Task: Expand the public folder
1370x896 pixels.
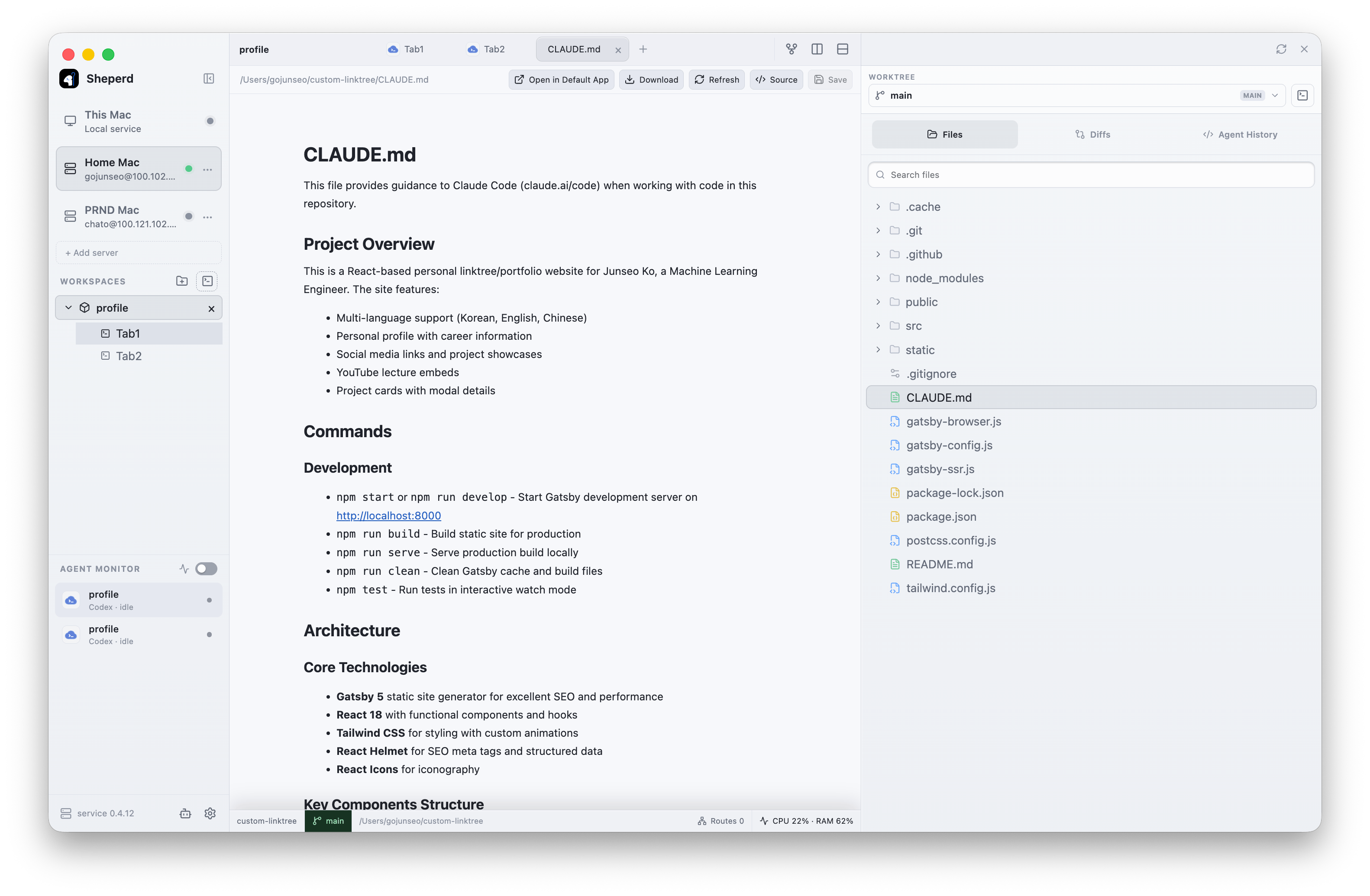Action: click(878, 302)
